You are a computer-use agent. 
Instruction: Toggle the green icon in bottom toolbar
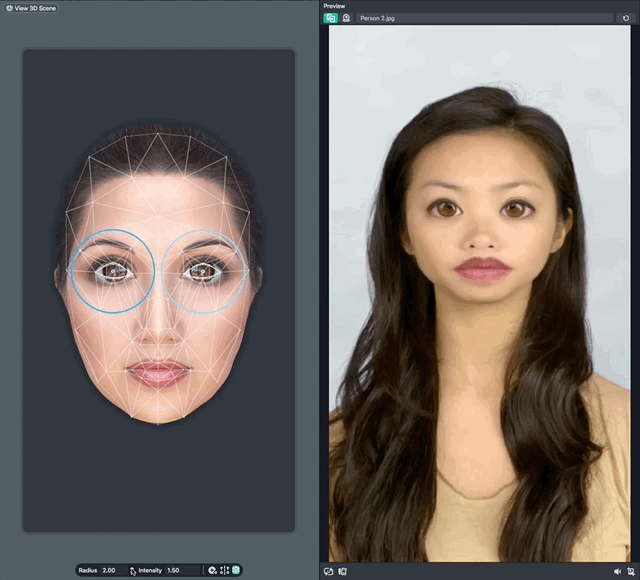pos(236,570)
